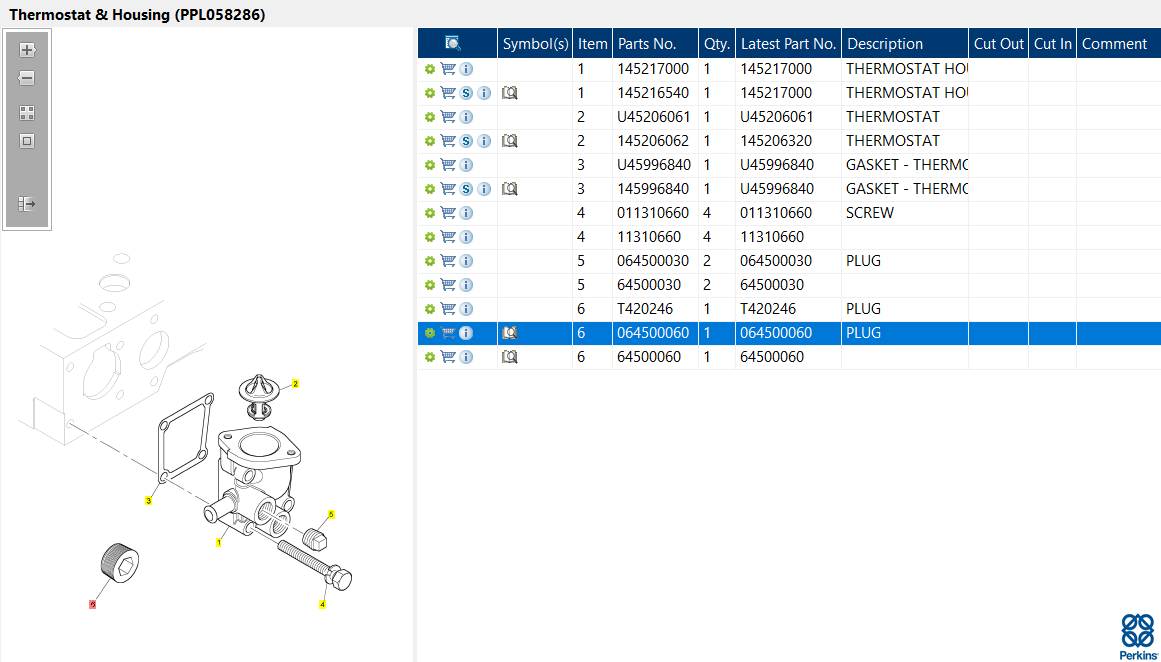This screenshot has width=1161, height=662.
Task: Click the Perkins logo
Action: click(x=1137, y=634)
